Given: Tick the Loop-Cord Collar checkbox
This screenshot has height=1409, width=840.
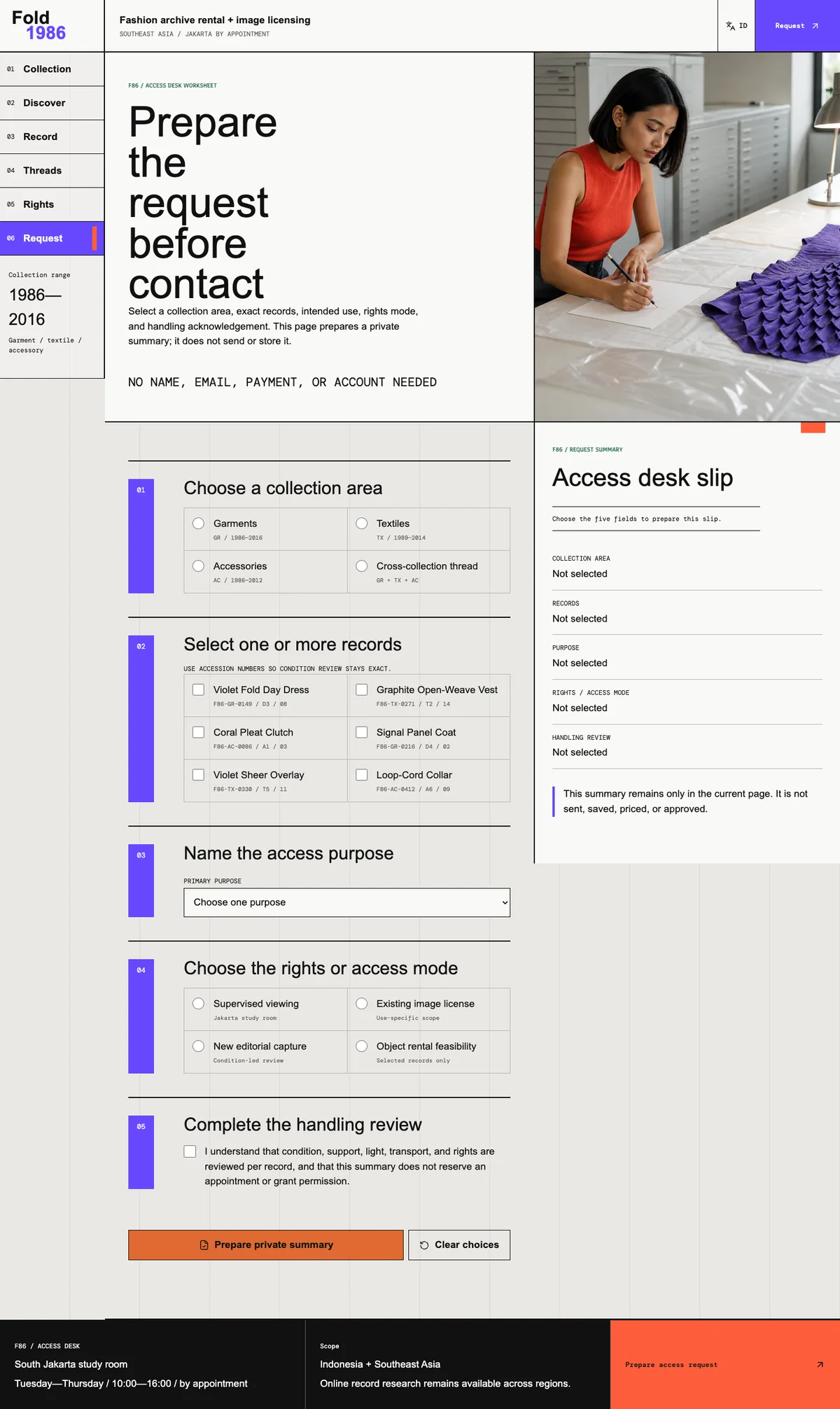Looking at the screenshot, I should (362, 775).
